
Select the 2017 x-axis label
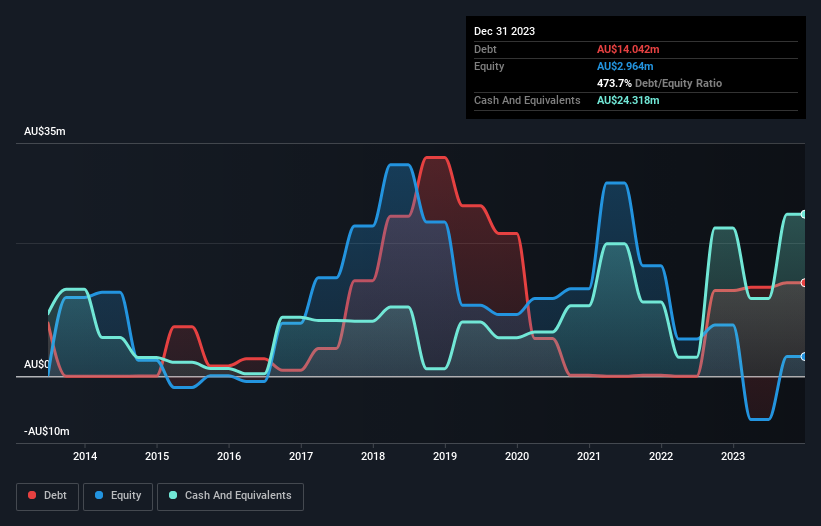pos(301,456)
